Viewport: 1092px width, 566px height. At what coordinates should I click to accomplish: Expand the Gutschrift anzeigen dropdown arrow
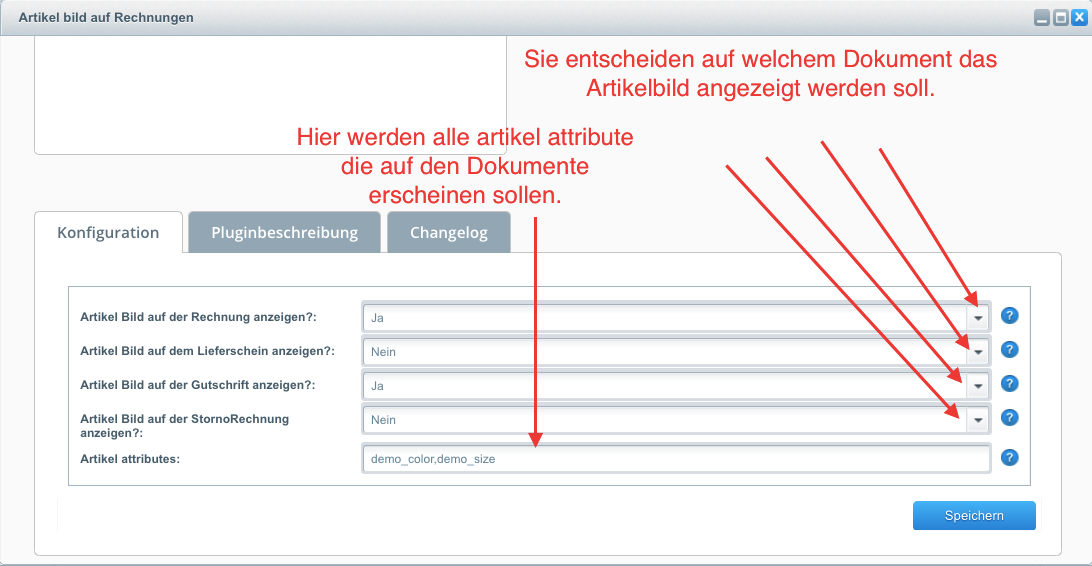click(978, 386)
